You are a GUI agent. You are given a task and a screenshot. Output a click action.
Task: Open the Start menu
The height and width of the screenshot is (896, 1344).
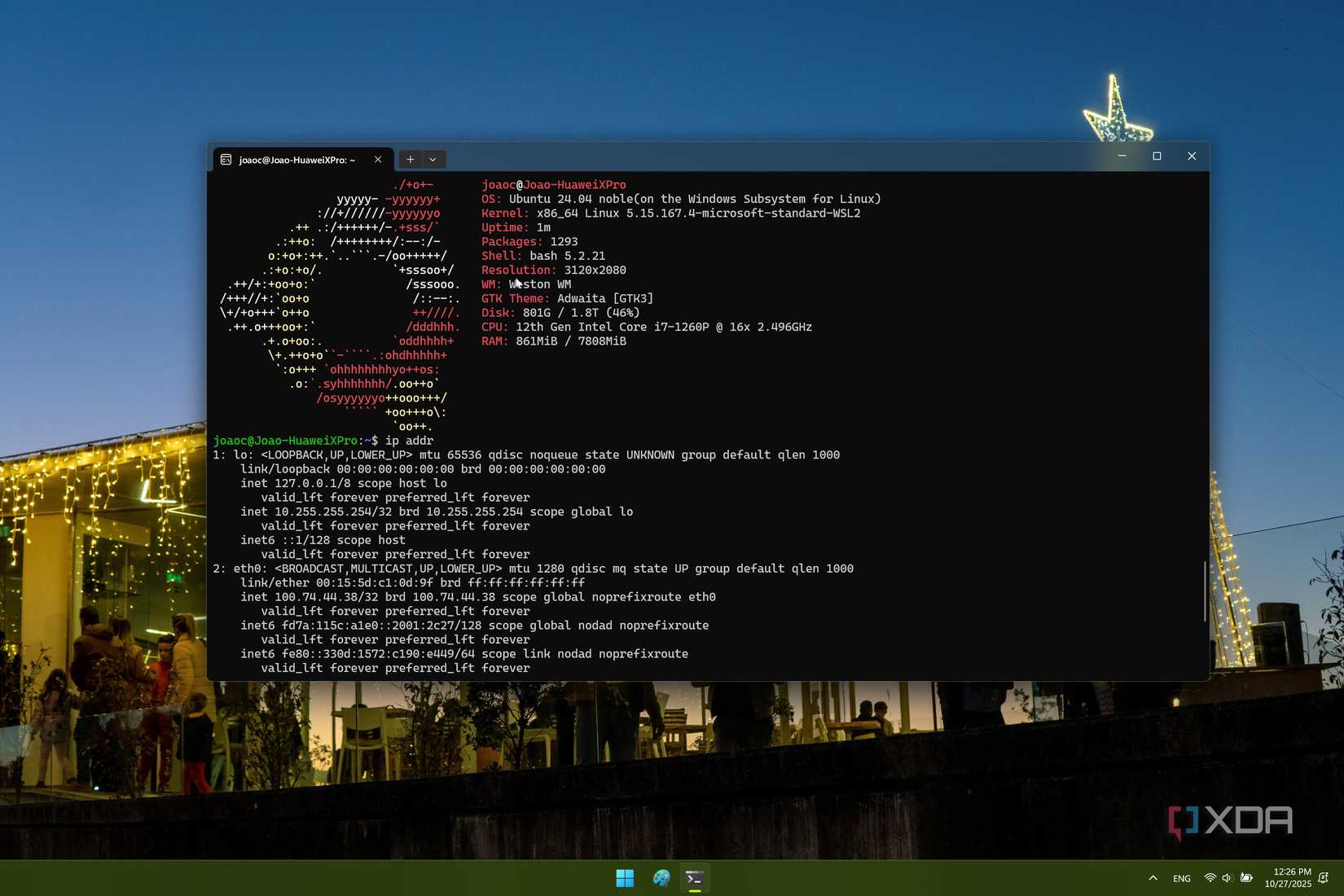(x=624, y=877)
